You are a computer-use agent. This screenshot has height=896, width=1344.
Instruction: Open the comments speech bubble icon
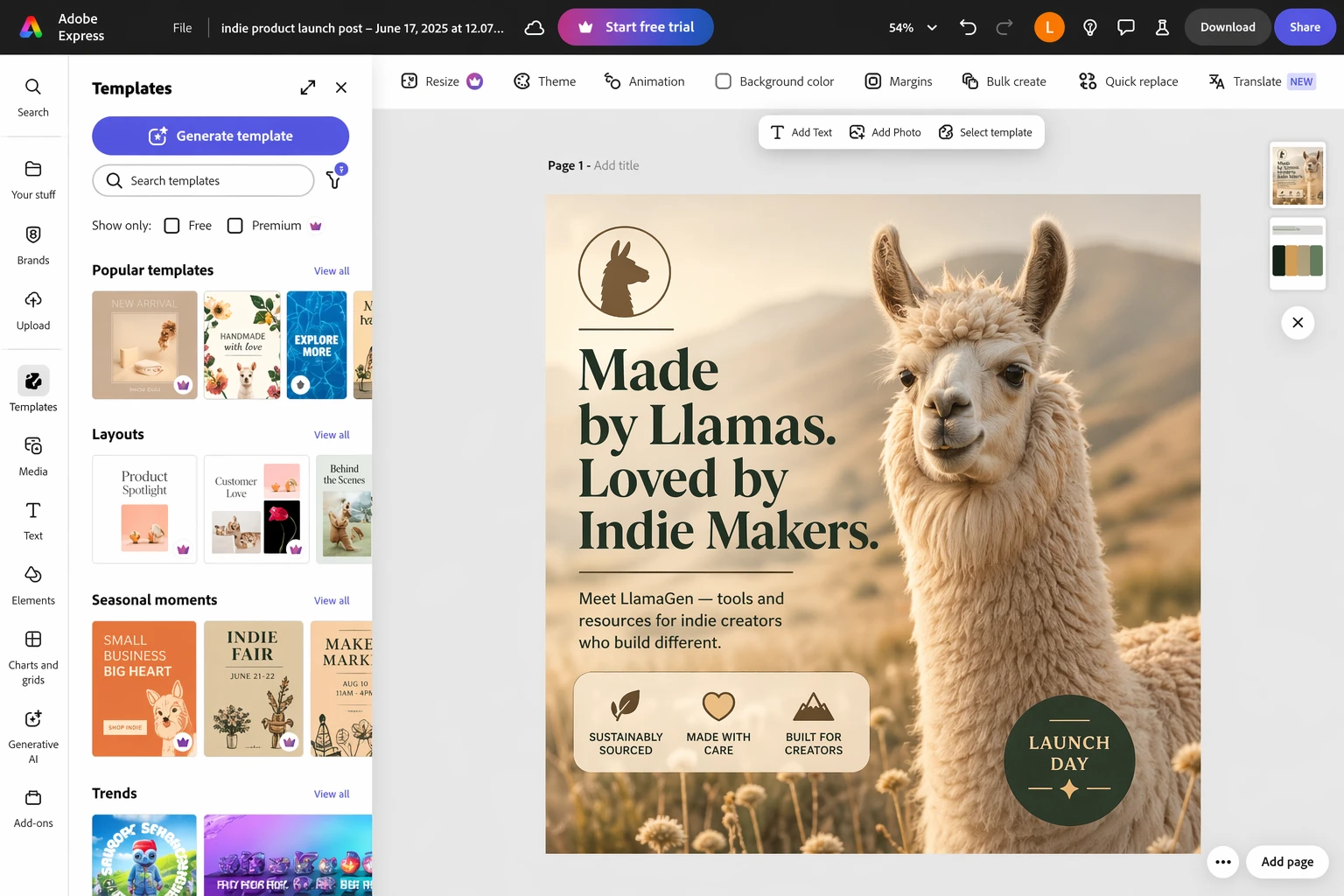(x=1126, y=27)
